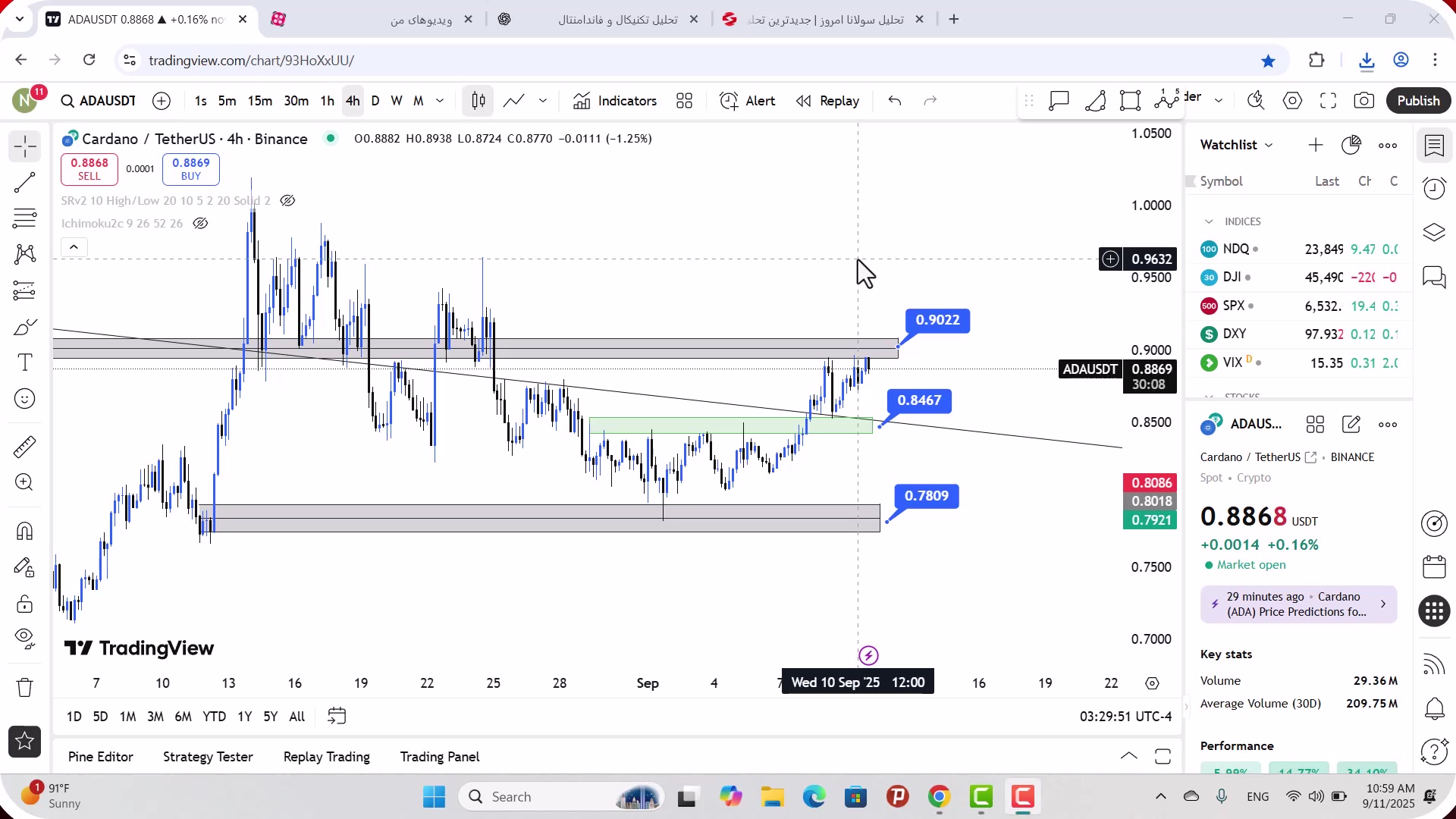Open price scale settings gear

click(1152, 683)
